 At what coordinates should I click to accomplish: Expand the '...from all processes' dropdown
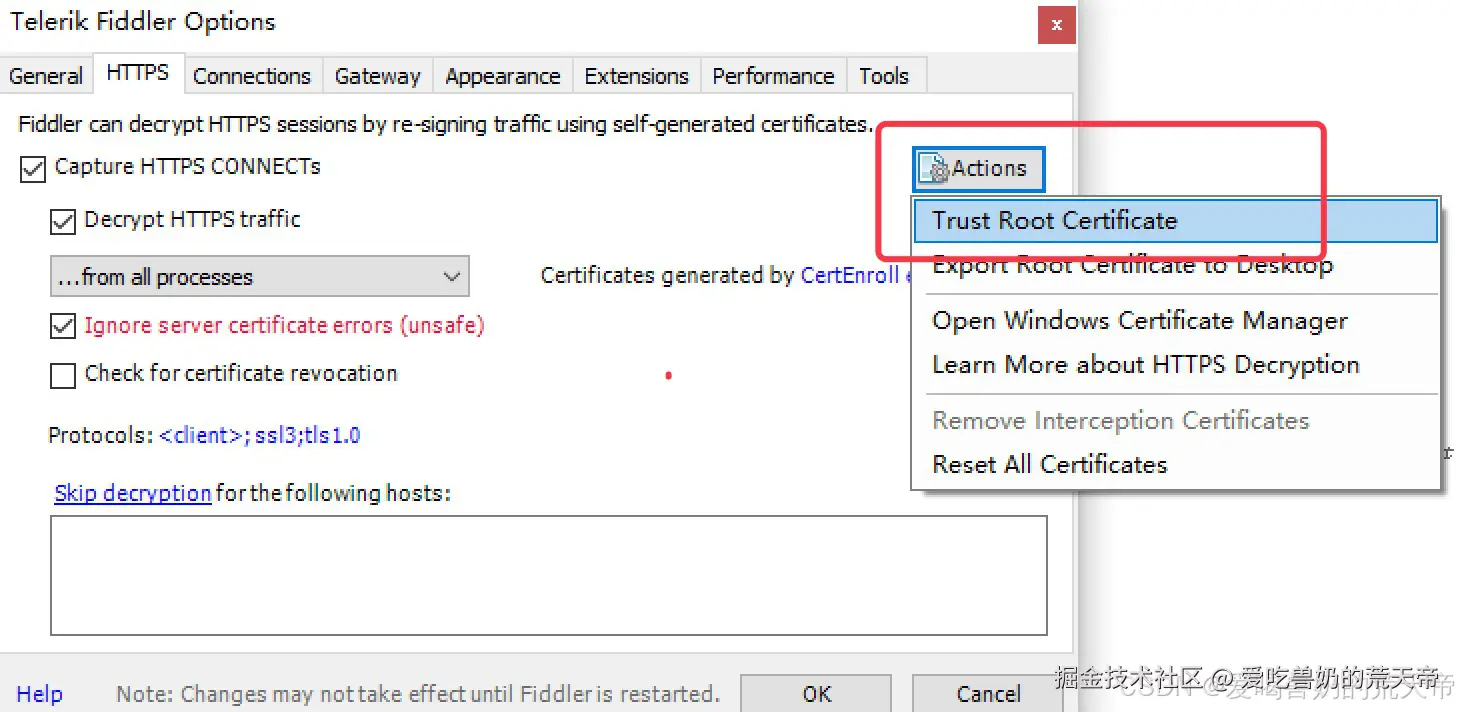[259, 277]
